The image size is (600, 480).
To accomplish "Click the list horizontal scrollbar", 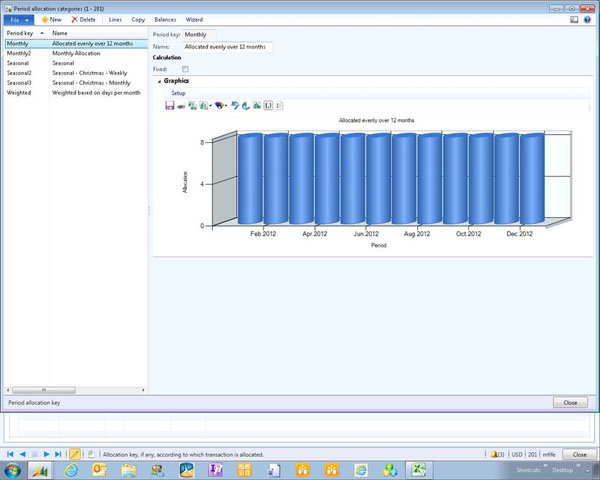I will (44, 390).
